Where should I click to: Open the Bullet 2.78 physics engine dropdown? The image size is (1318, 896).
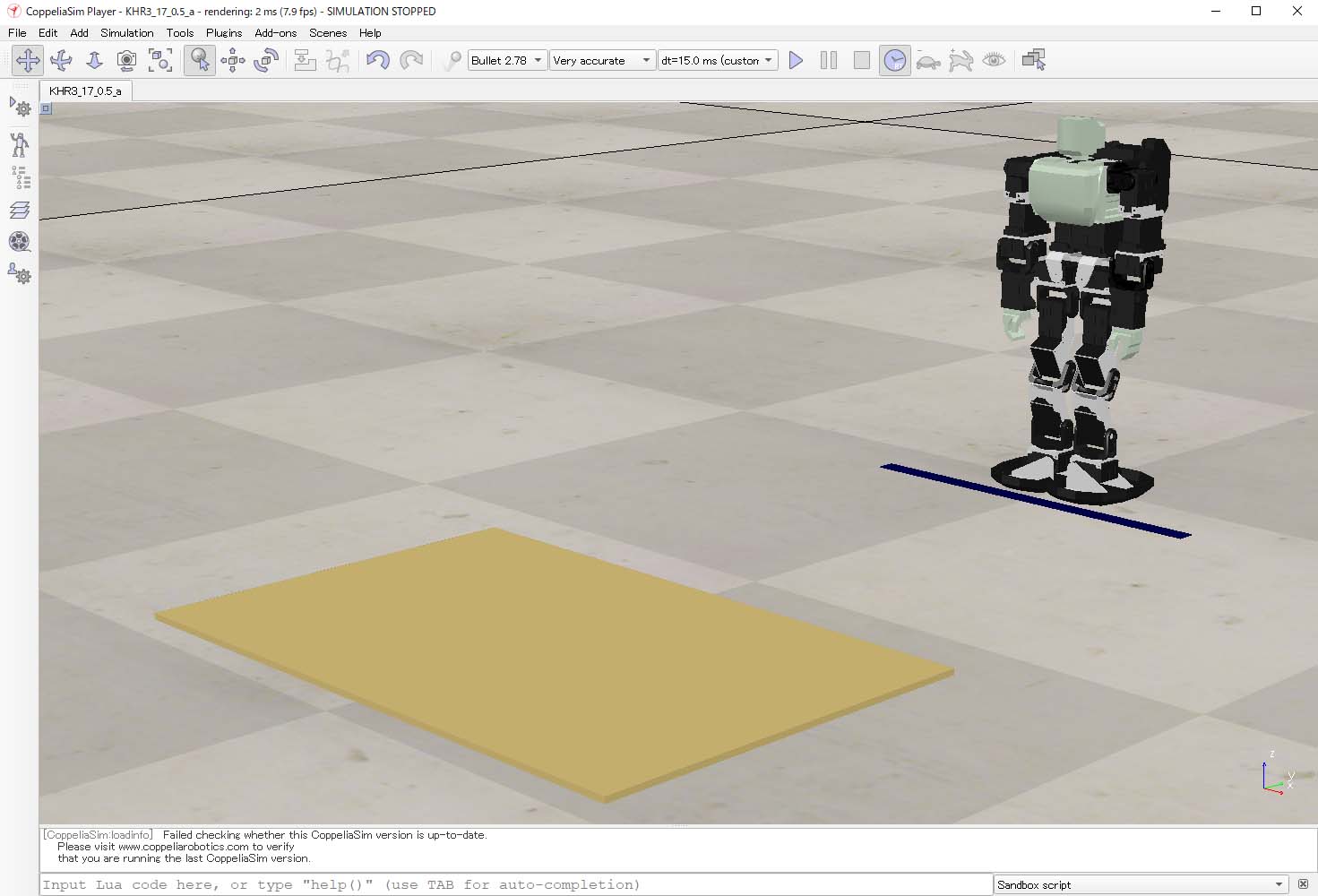507,60
